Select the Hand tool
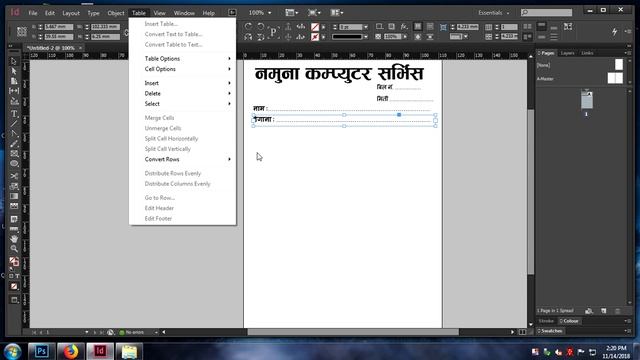640x360 pixels. [14, 239]
